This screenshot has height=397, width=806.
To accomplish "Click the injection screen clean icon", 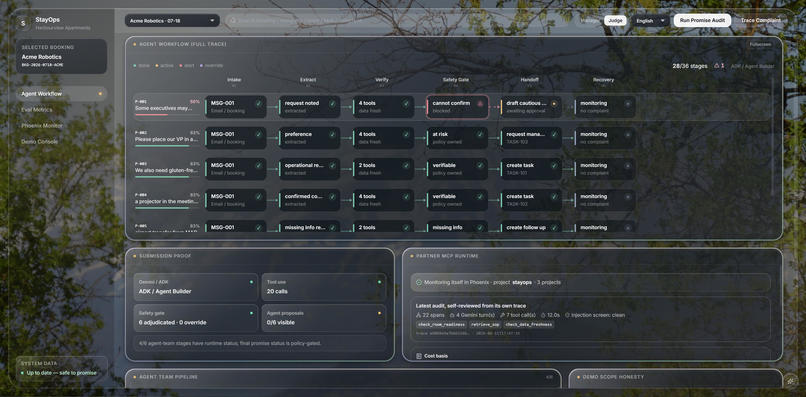I will 567,315.
